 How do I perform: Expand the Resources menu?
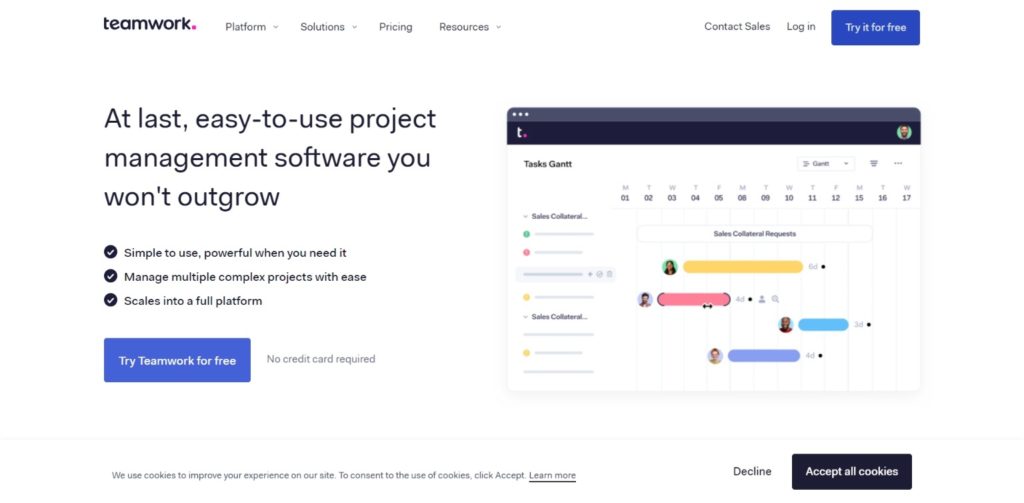click(x=470, y=27)
